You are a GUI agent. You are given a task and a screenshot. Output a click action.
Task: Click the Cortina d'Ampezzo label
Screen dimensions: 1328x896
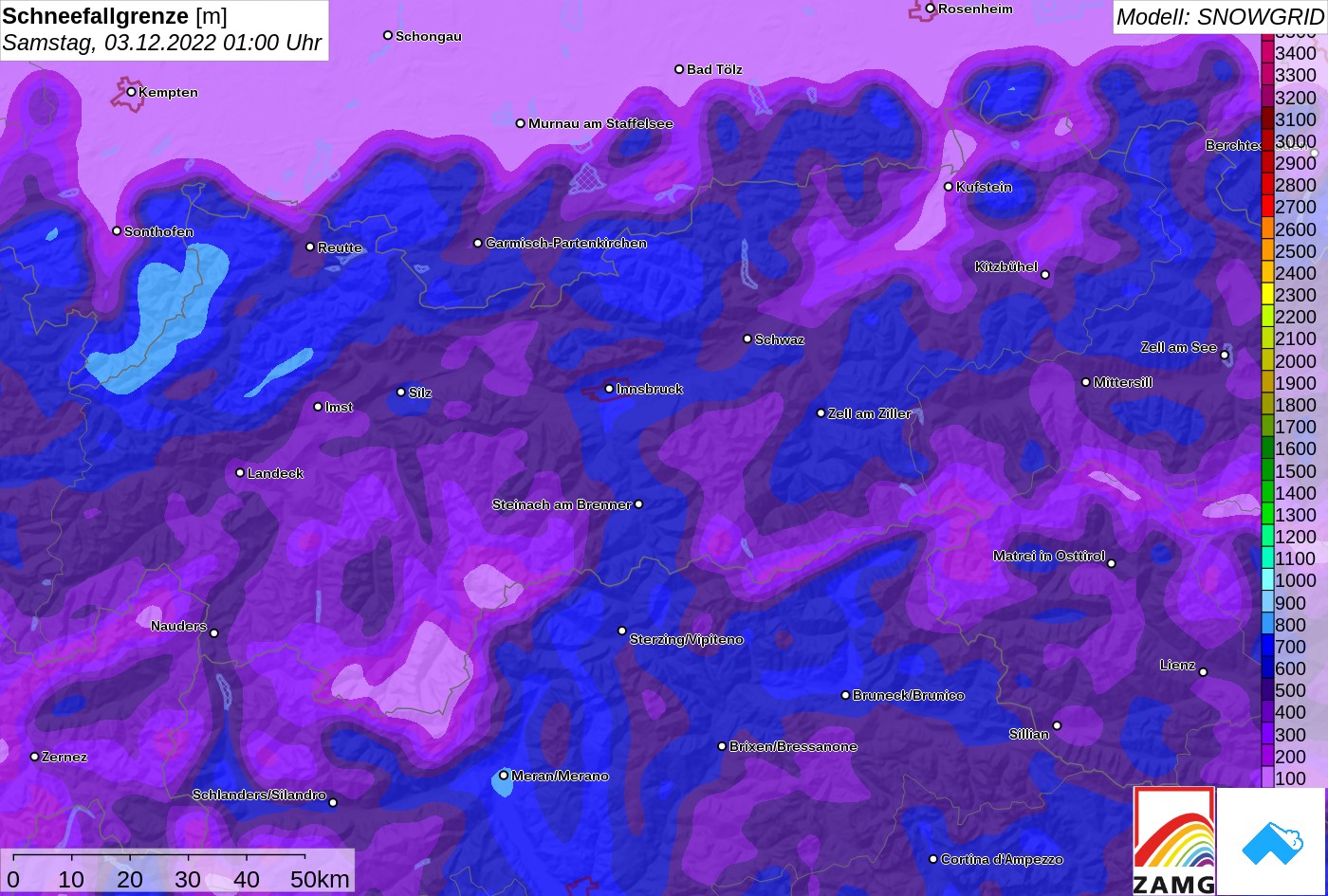[1002, 859]
